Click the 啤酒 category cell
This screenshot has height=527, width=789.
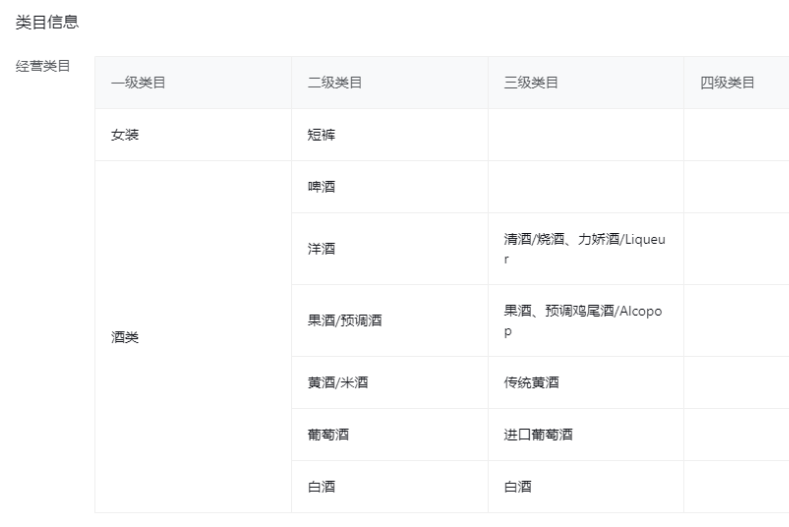coord(321,187)
